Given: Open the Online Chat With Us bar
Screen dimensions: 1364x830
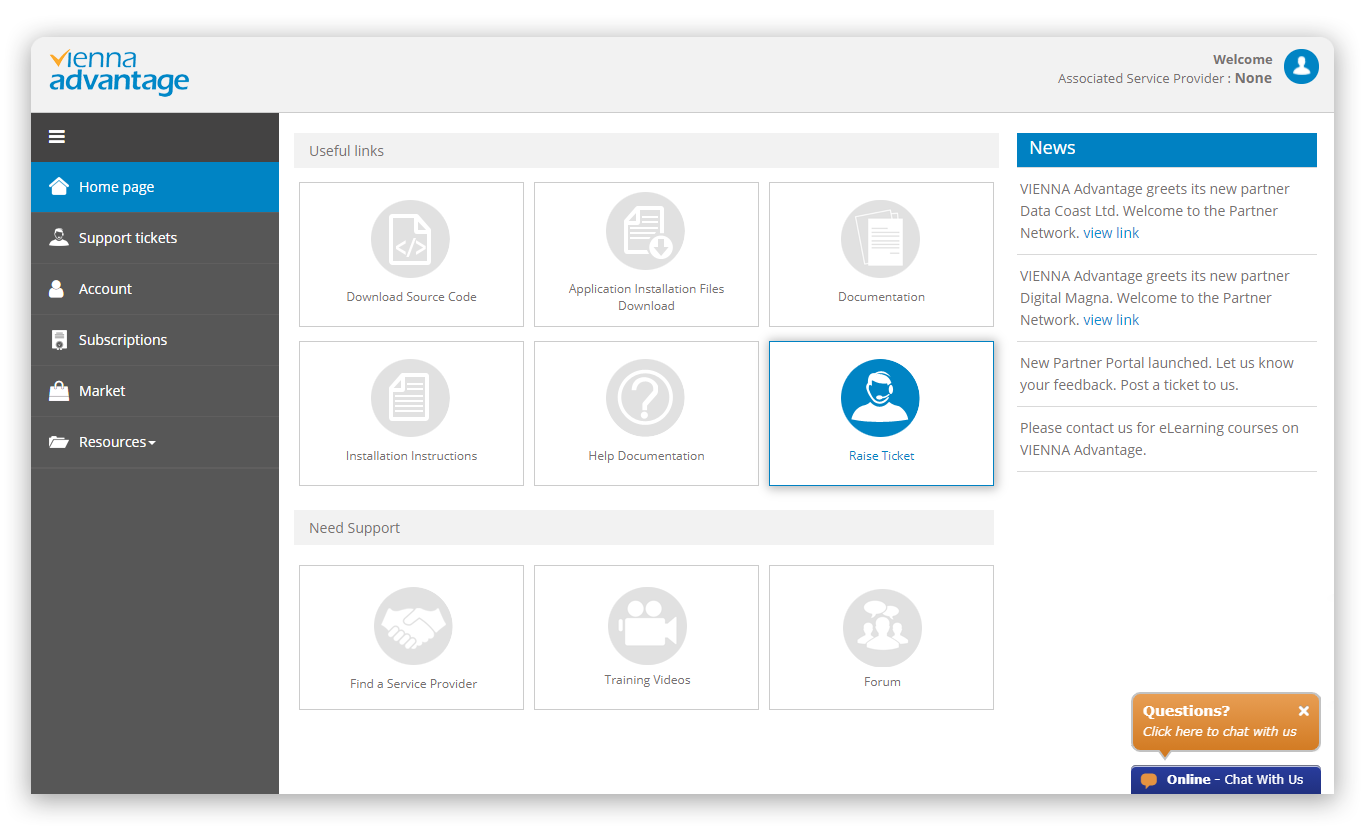Looking at the screenshot, I should point(1225,780).
